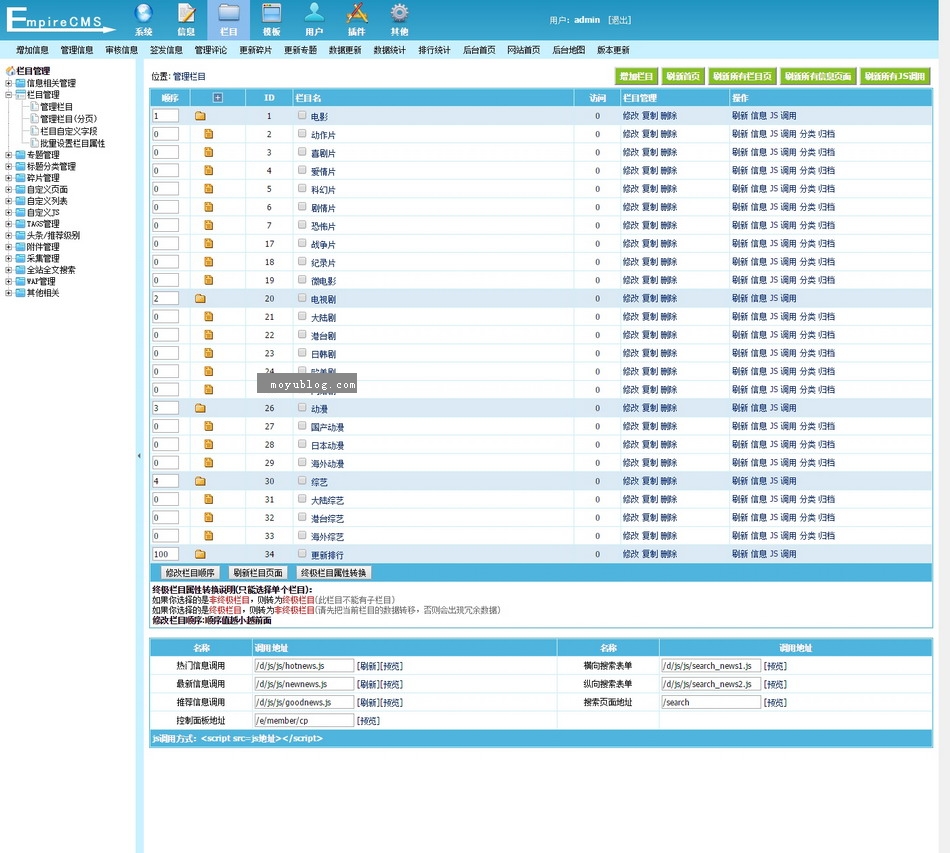The height and width of the screenshot is (853, 950).
Task: Open the 管理信息 submenu item
Action: [x=77, y=50]
